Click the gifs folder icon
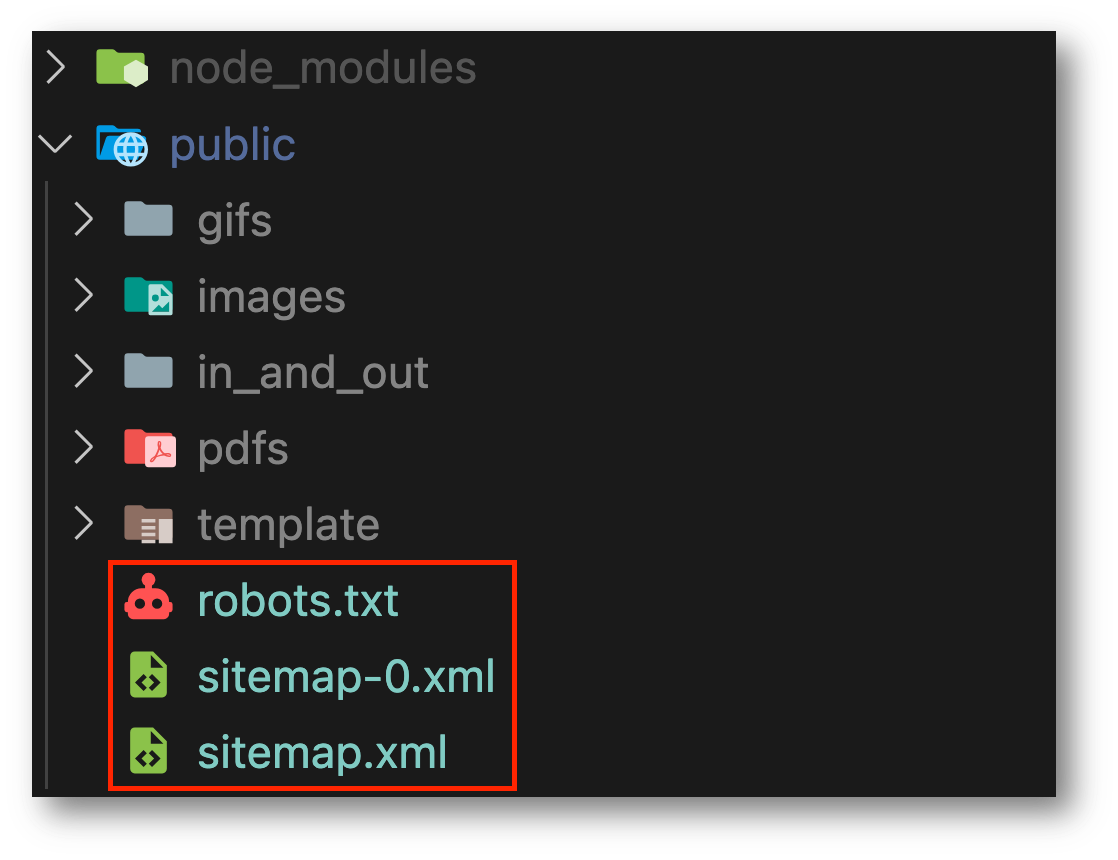 click(148, 219)
